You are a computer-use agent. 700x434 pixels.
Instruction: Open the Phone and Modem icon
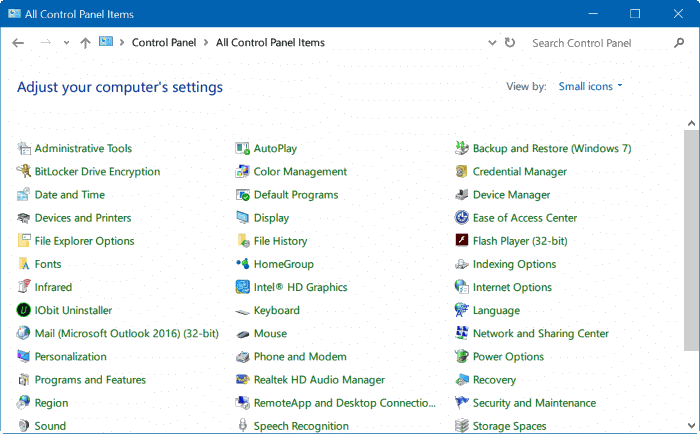tap(242, 356)
